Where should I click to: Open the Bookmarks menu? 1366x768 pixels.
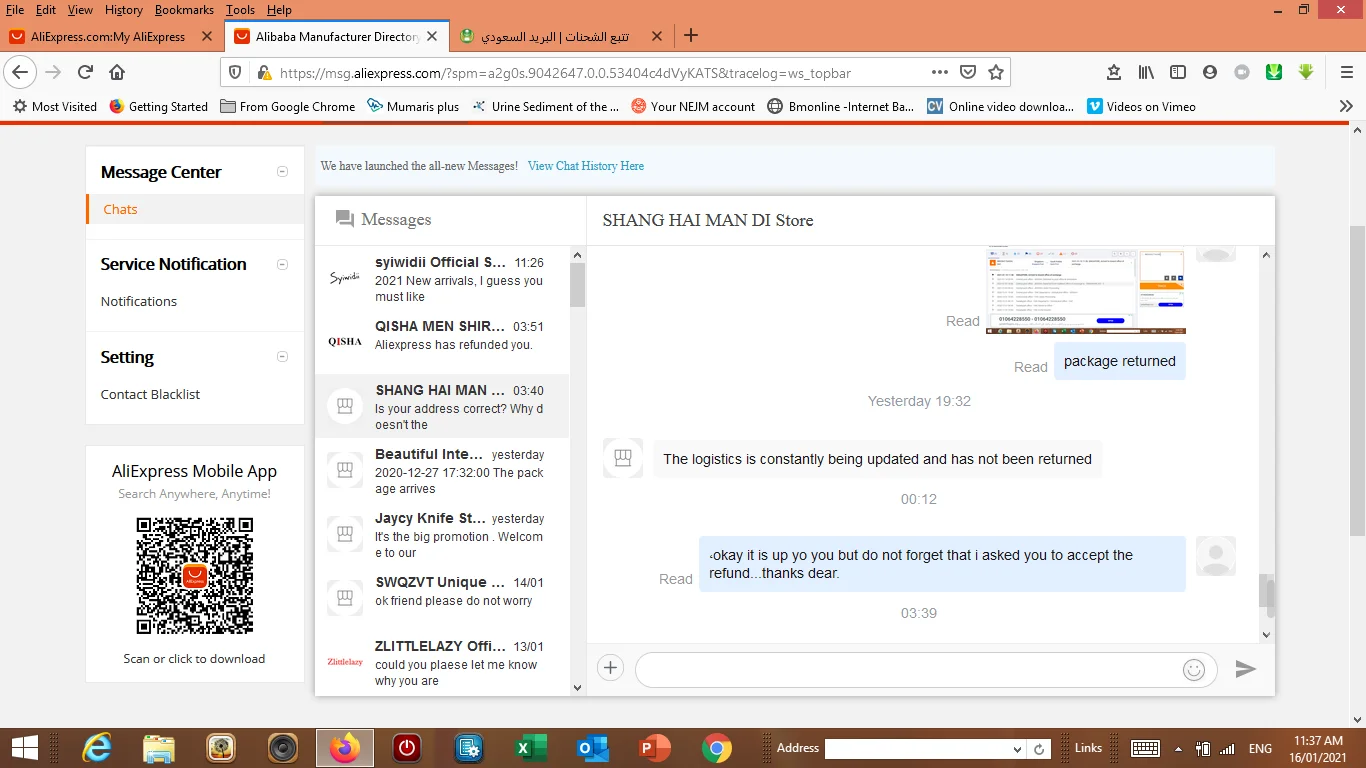pyautogui.click(x=184, y=10)
